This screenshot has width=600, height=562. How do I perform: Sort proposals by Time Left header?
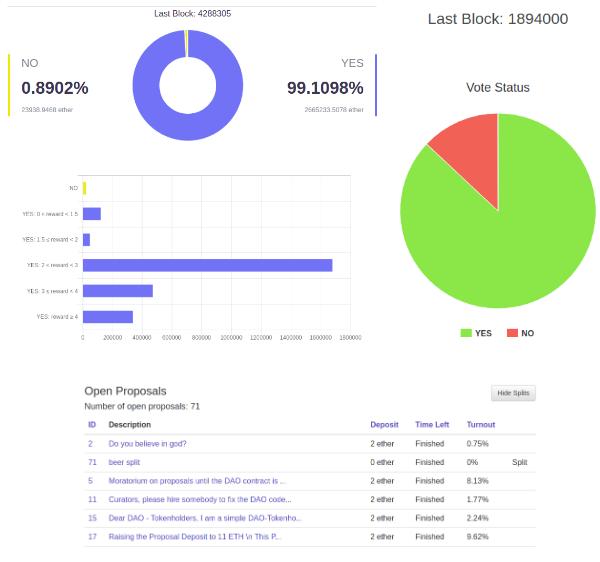[432, 425]
